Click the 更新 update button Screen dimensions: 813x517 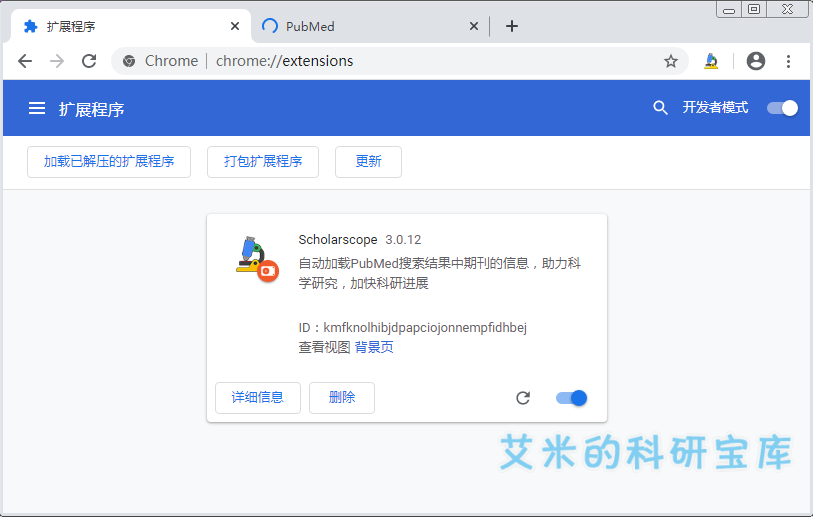click(368, 162)
